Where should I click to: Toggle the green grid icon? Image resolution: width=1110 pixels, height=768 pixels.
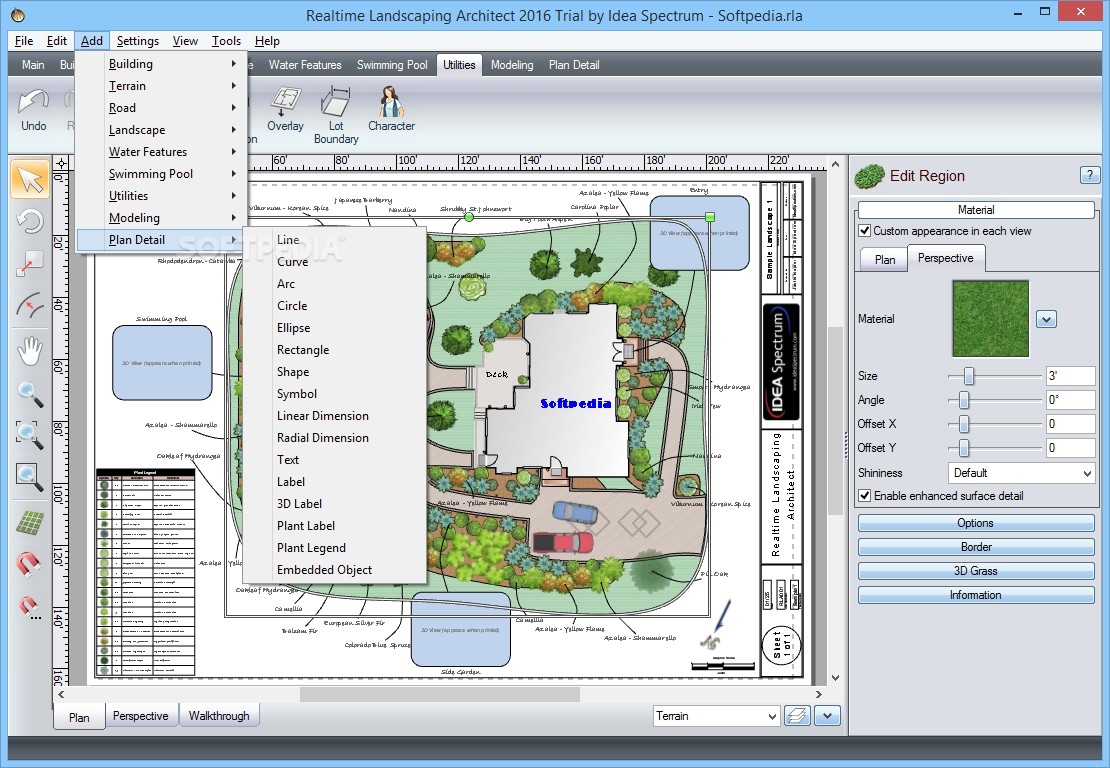(30, 522)
